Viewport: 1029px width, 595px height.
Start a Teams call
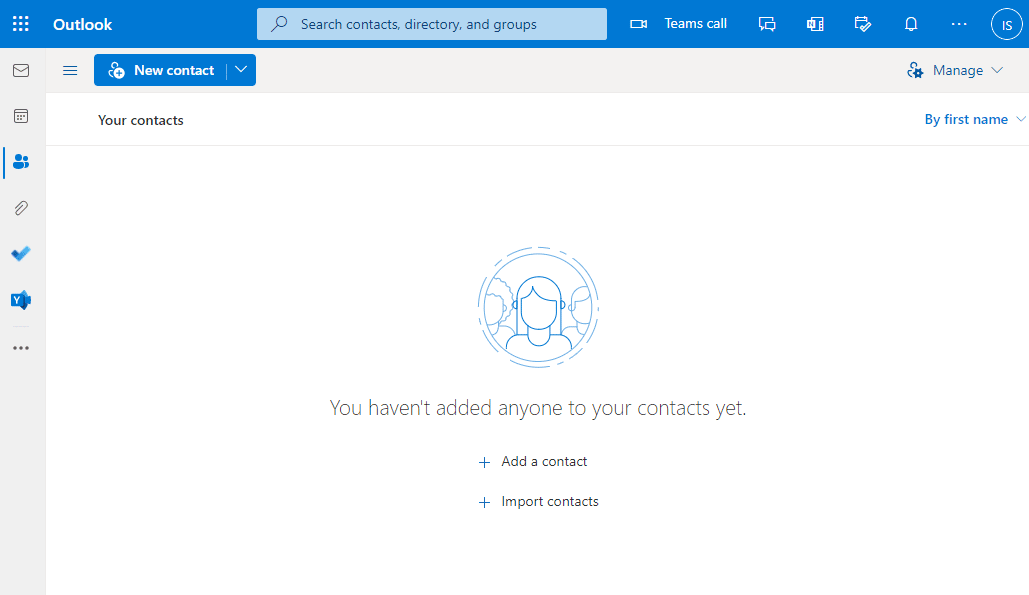(678, 24)
